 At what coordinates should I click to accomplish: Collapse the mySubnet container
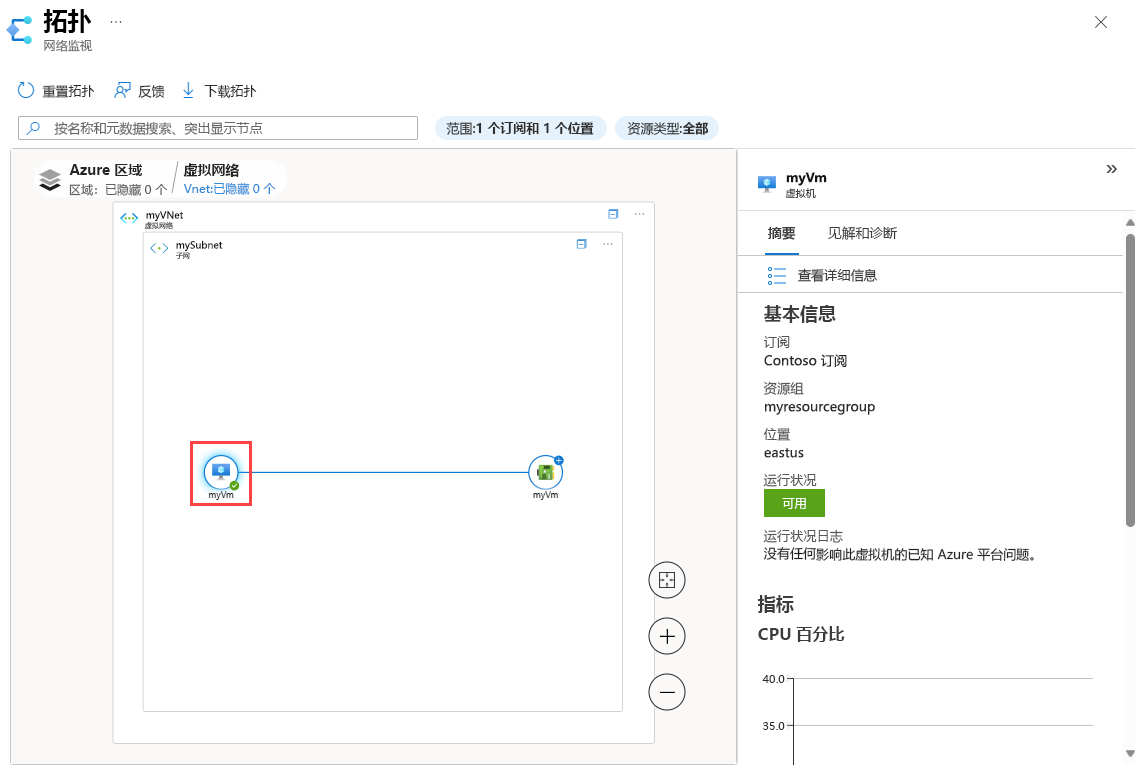tap(581, 244)
